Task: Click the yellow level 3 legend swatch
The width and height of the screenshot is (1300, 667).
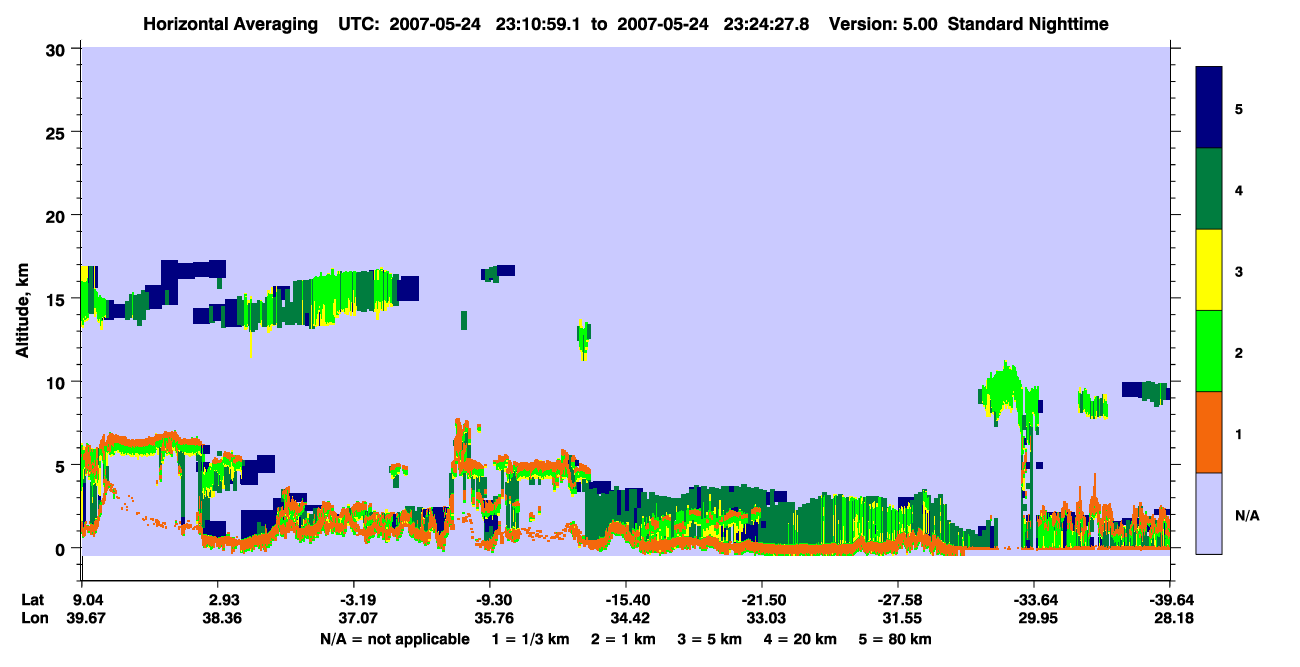Action: [x=1209, y=270]
